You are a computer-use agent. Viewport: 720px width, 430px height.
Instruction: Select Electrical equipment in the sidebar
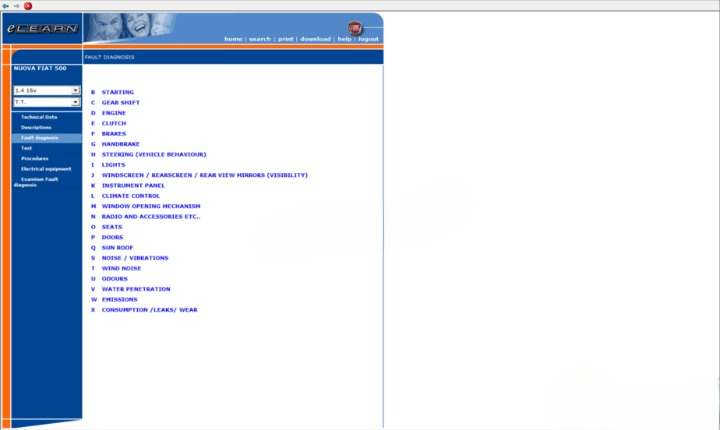pyautogui.click(x=45, y=169)
